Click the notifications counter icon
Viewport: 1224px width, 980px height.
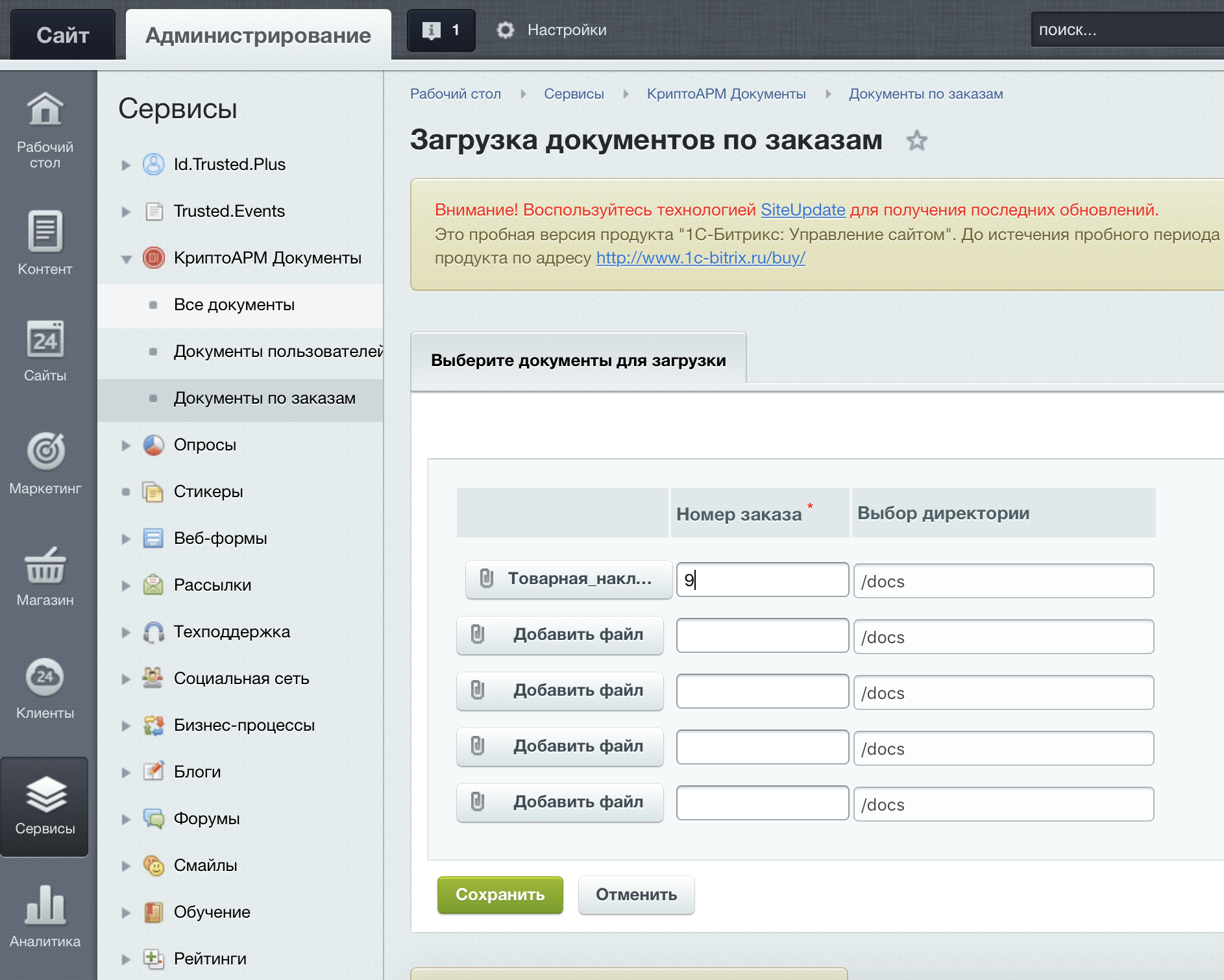[441, 29]
